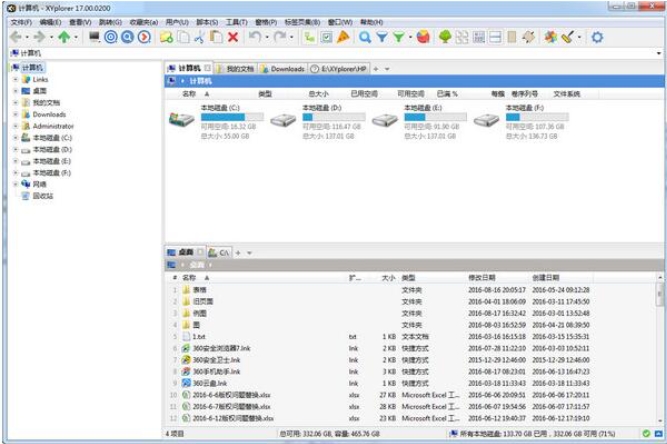Click the blue target hotlist toolbar icon
Screen dimensions: 667x444
(x=111, y=37)
